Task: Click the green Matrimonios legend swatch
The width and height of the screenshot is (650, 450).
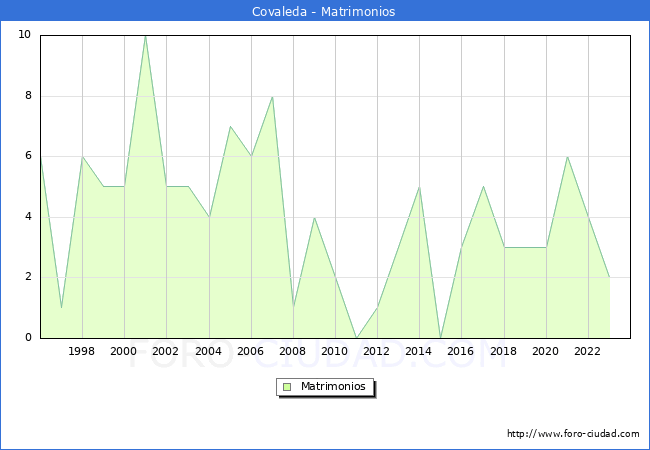Action: point(287,387)
